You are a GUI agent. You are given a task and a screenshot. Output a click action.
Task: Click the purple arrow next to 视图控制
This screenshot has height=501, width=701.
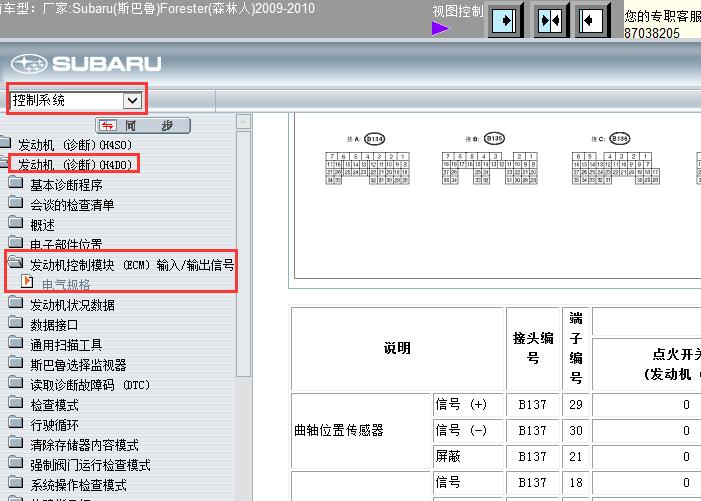tap(440, 29)
